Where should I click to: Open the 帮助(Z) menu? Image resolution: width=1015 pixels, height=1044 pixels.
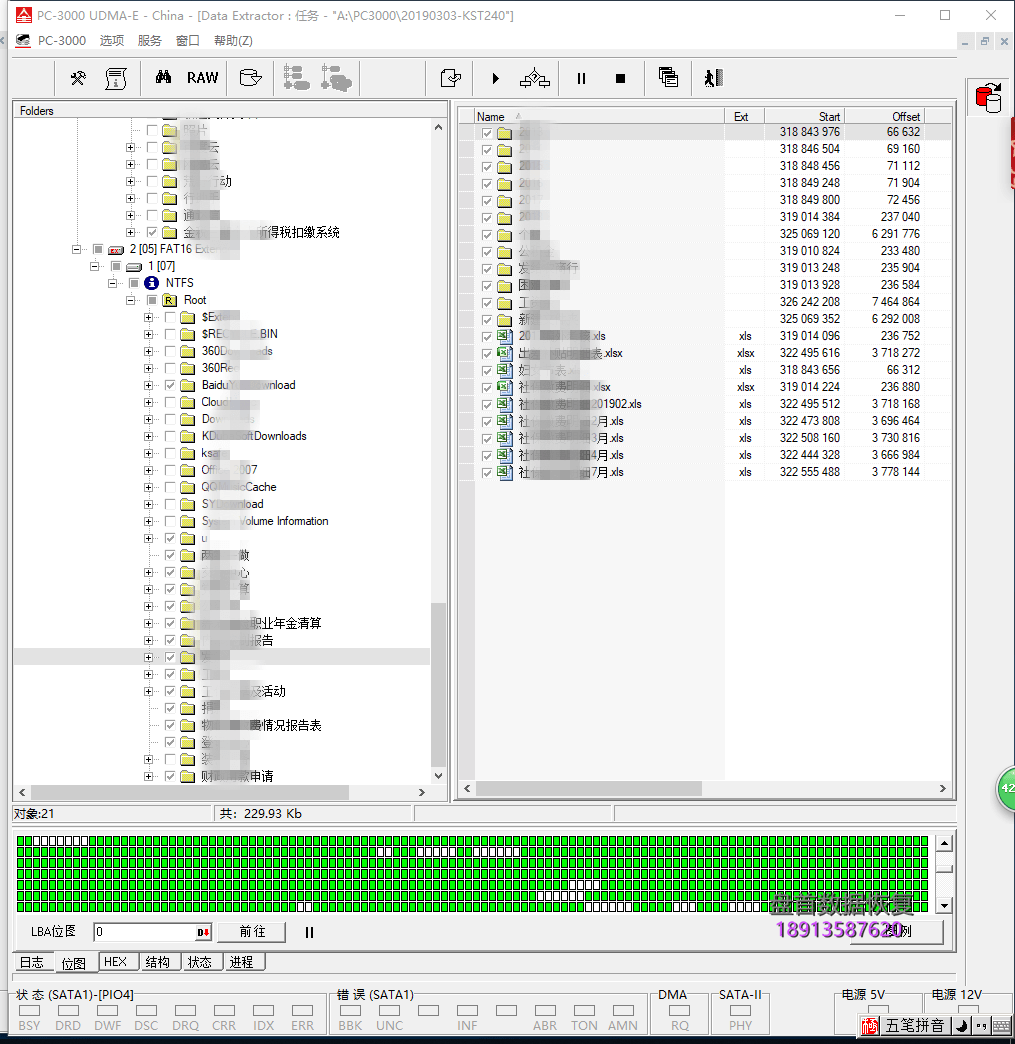[x=233, y=41]
